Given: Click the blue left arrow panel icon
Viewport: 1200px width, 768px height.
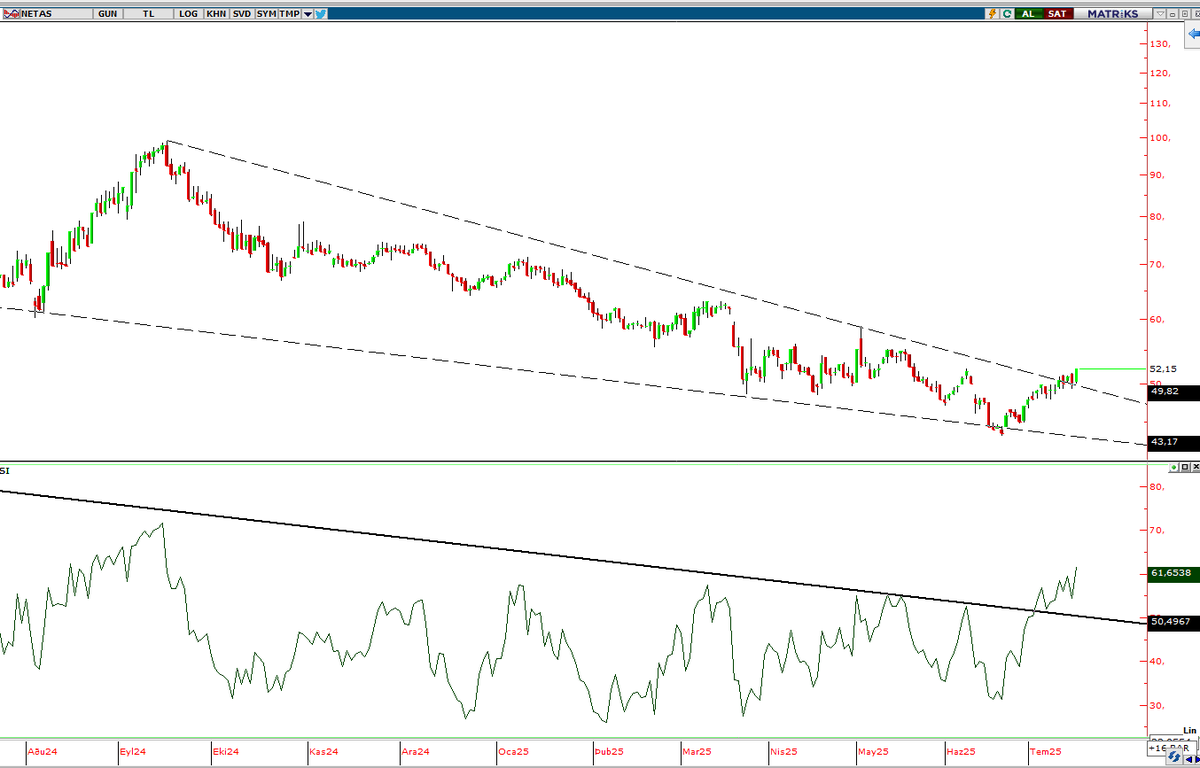Looking at the screenshot, I should [x=1193, y=34].
